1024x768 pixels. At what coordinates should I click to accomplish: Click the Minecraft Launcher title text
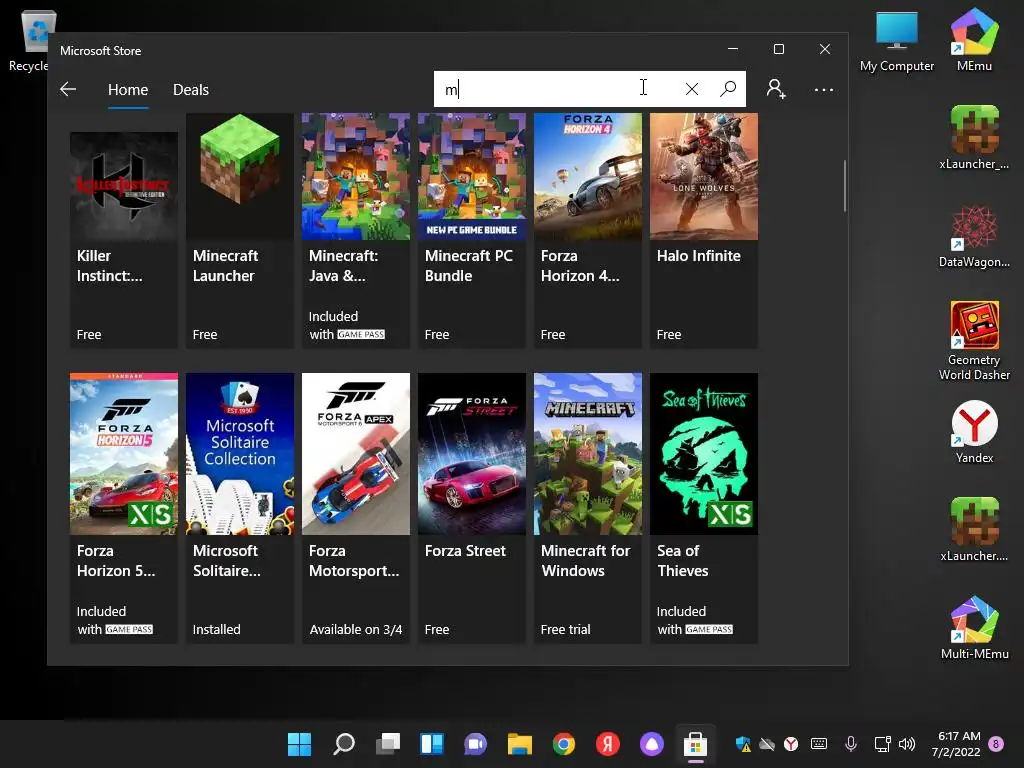pos(225,266)
